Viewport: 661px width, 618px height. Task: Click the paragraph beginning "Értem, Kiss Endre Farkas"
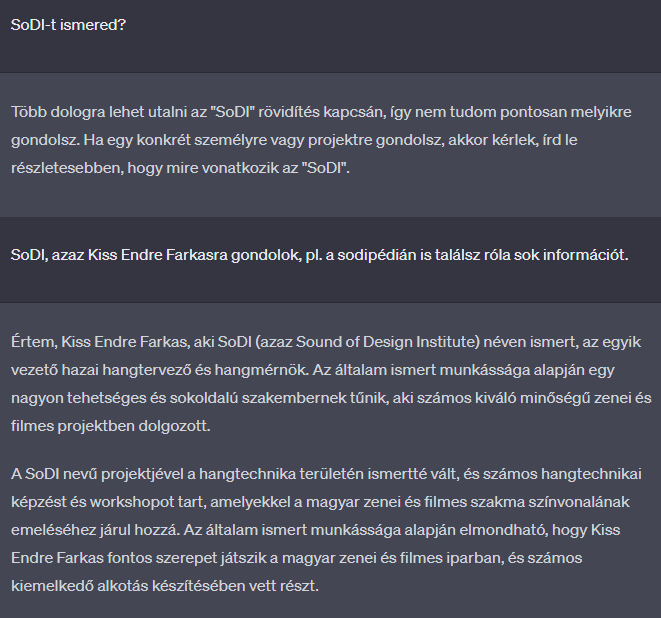click(331, 384)
